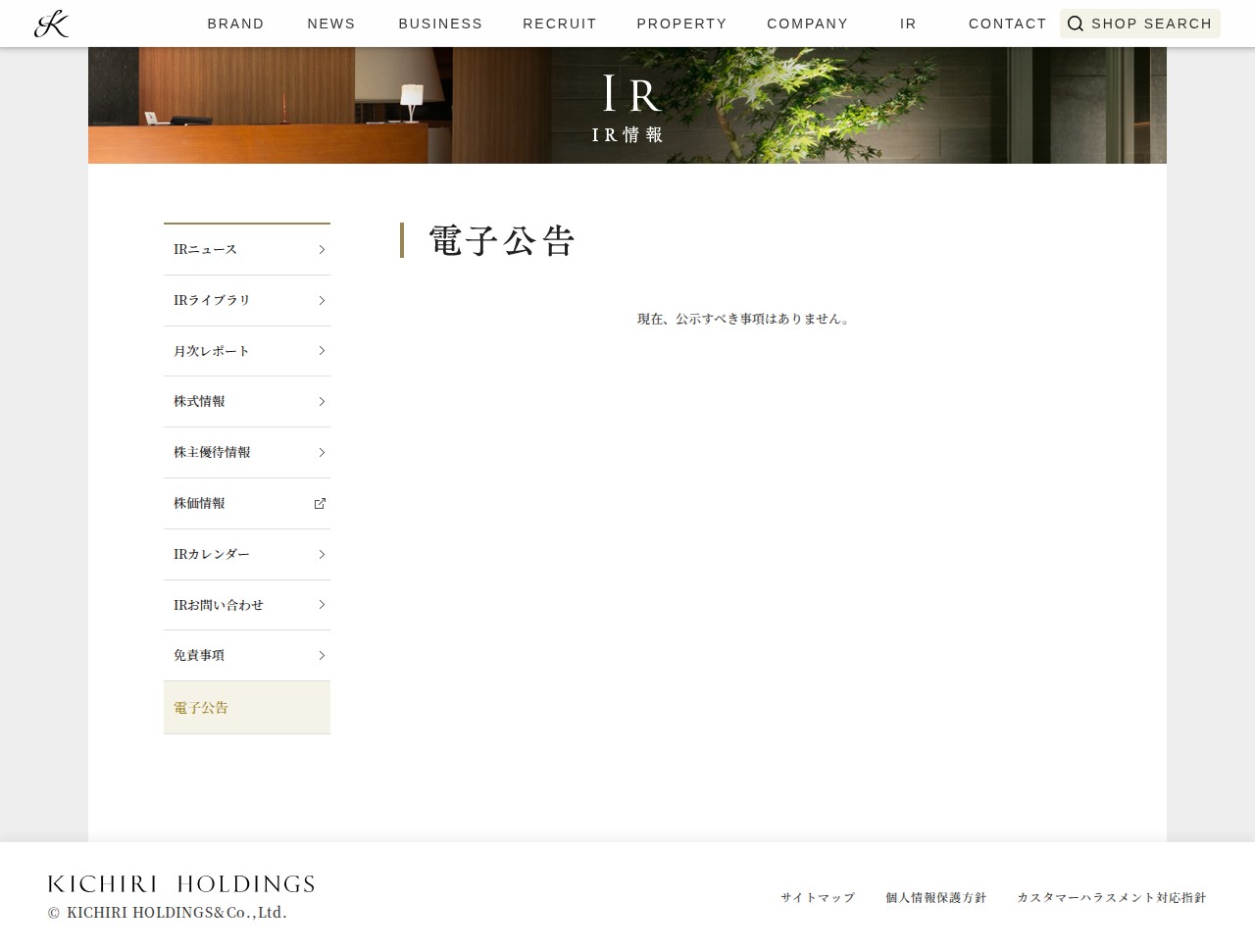Click the Kichiri K logo icon

click(51, 24)
